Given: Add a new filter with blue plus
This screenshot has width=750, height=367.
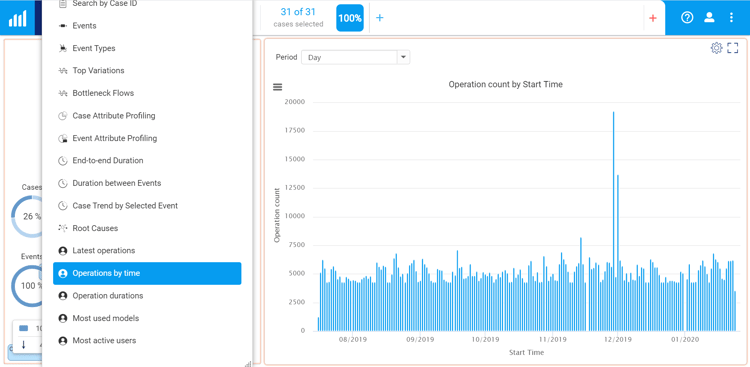Looking at the screenshot, I should (379, 18).
